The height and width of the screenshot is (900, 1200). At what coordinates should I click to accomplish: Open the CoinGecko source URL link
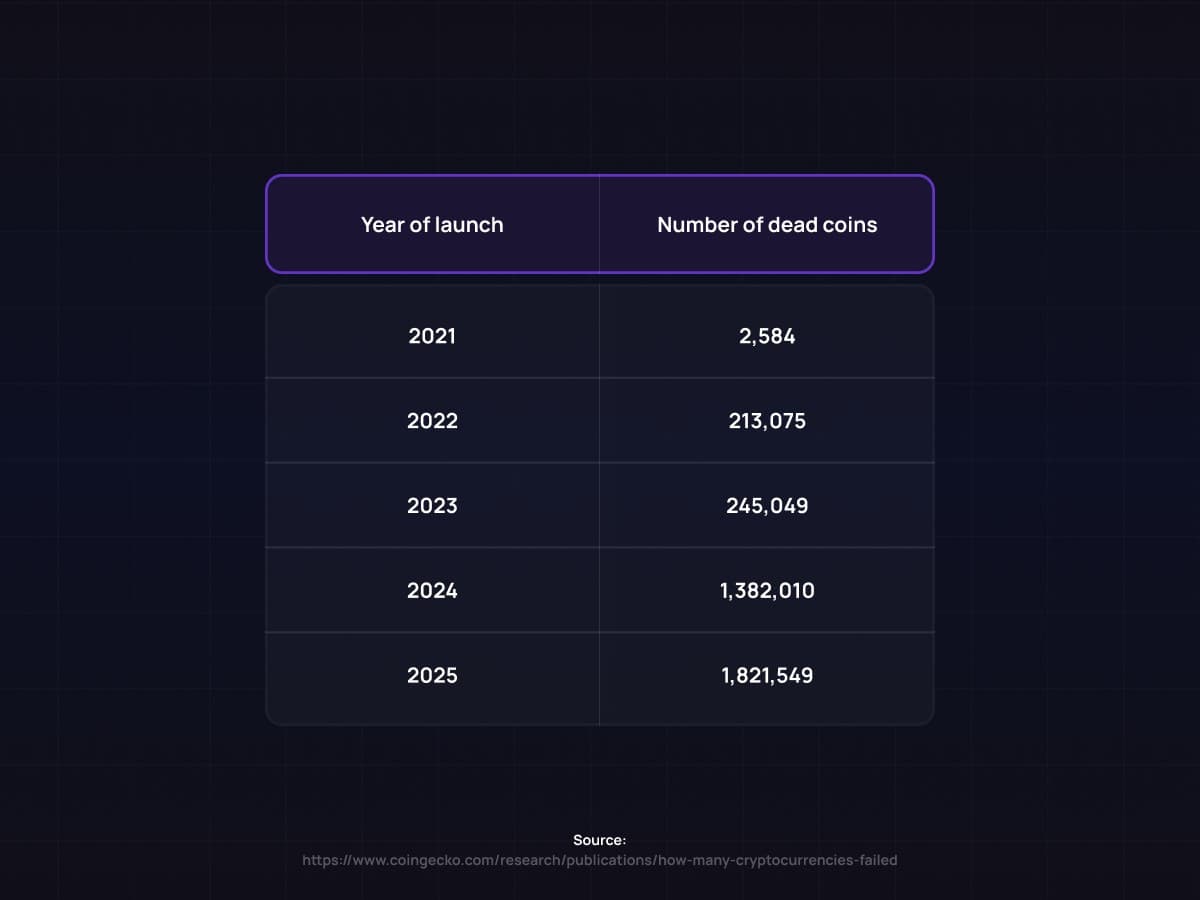point(600,860)
